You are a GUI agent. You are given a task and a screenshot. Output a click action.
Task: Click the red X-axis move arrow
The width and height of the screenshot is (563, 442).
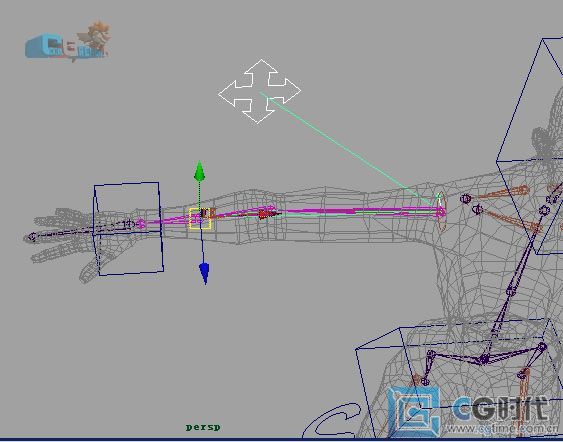click(269, 214)
